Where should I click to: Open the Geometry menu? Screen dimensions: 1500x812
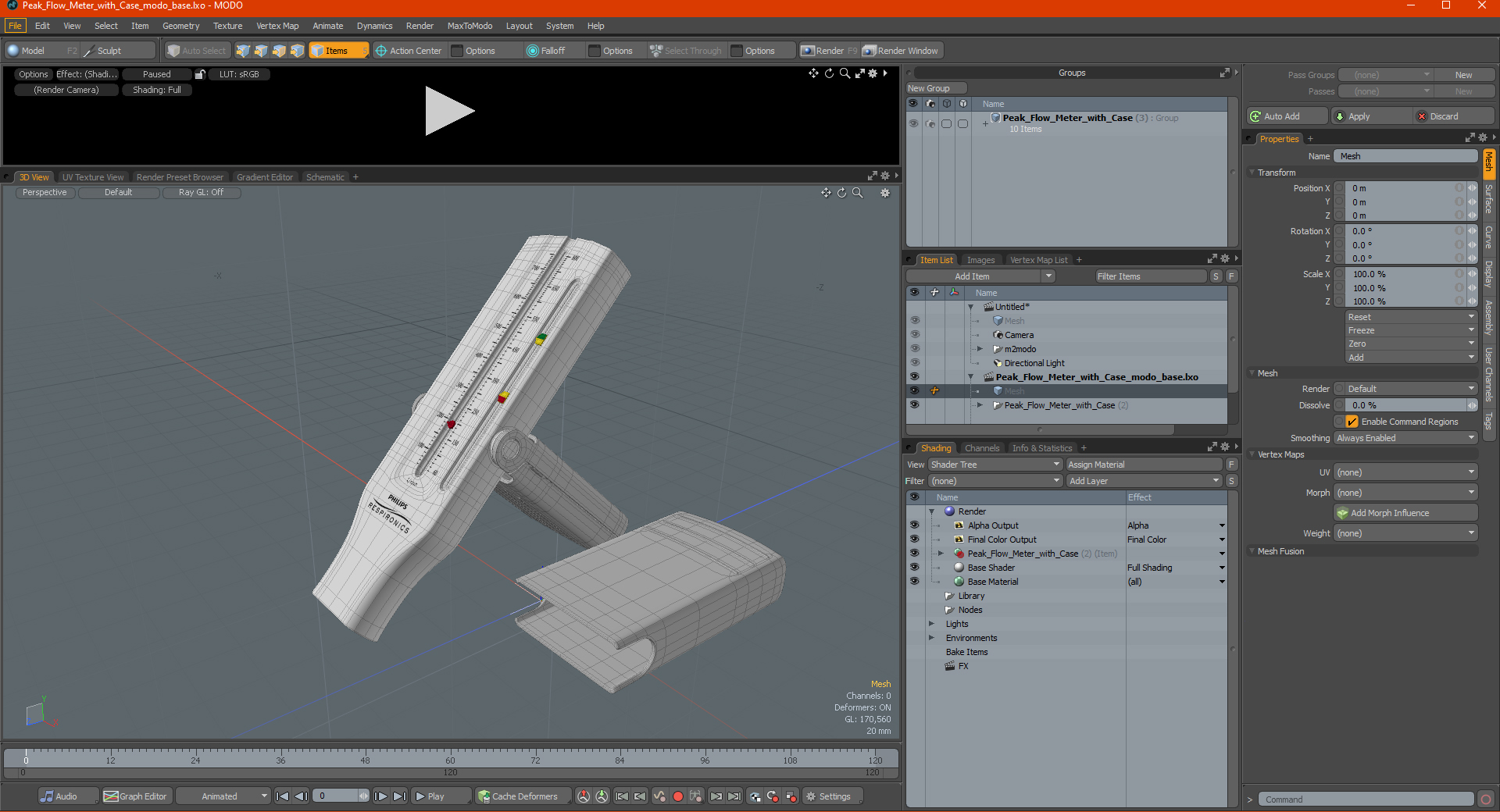point(180,26)
